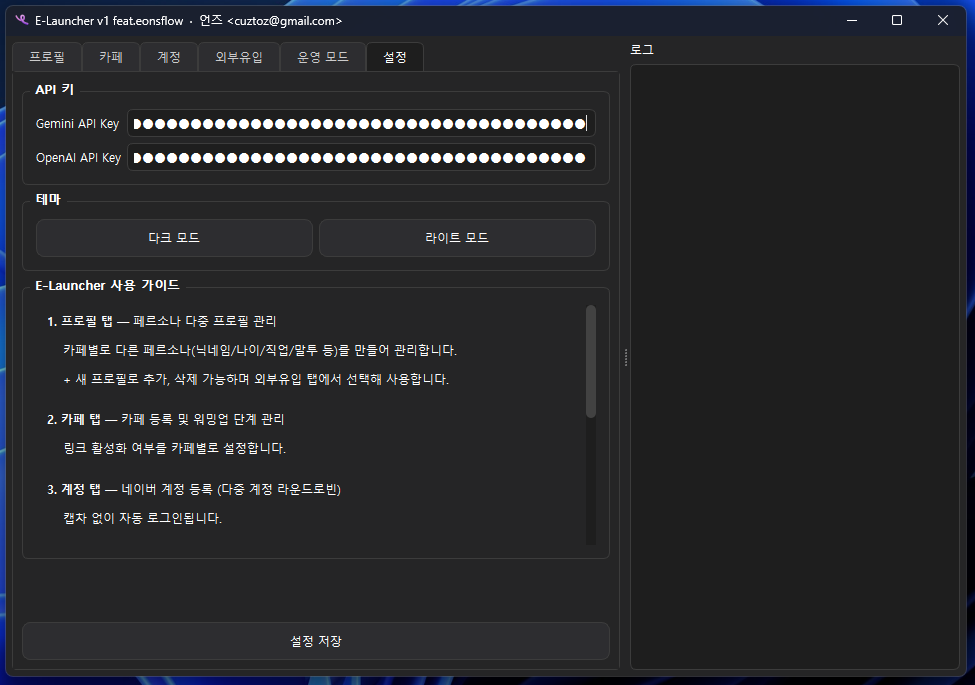Focus the Gemini API Key field
The height and width of the screenshot is (685, 975).
361,123
